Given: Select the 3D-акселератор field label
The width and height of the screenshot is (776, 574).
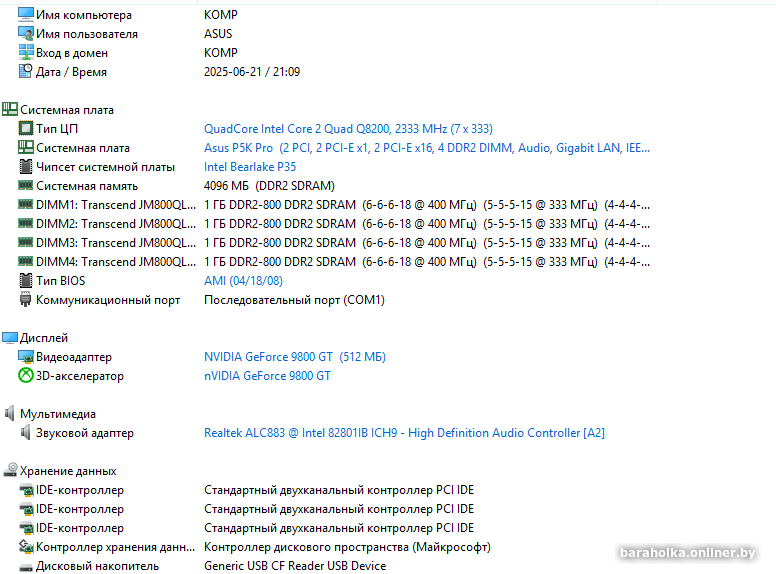Looking at the screenshot, I should click(x=80, y=376).
